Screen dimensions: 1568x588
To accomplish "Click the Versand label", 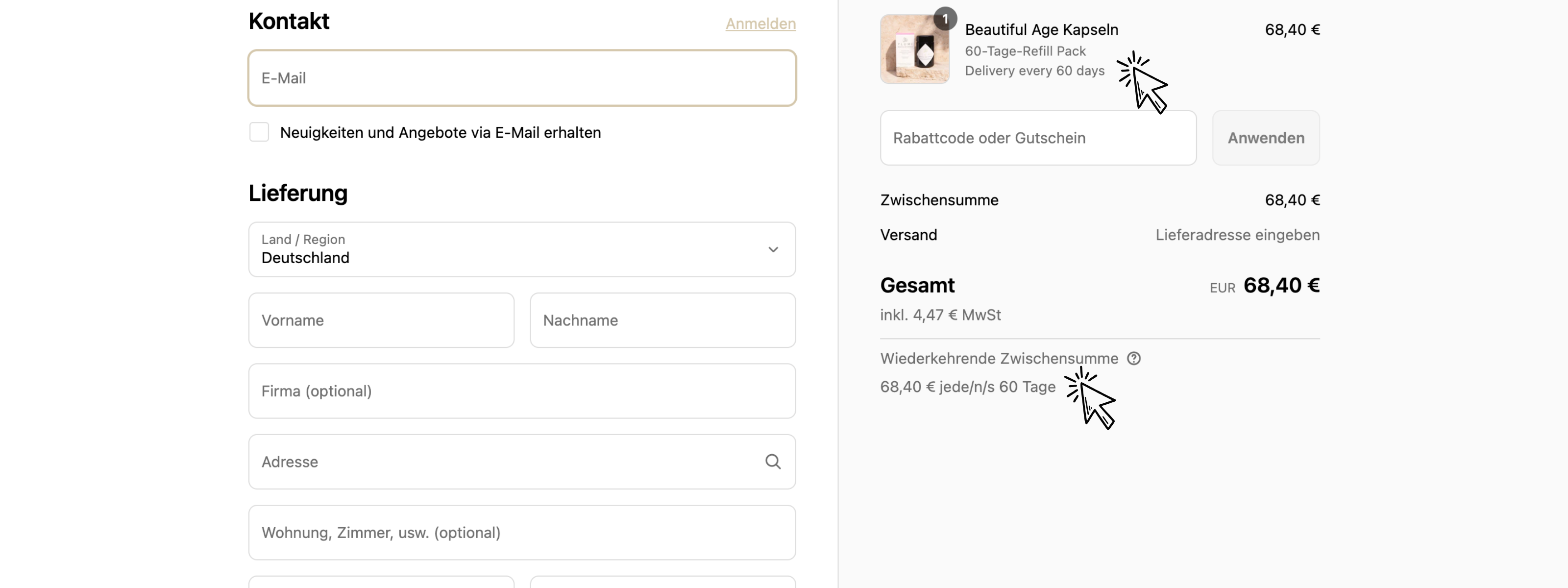I will tap(909, 235).
